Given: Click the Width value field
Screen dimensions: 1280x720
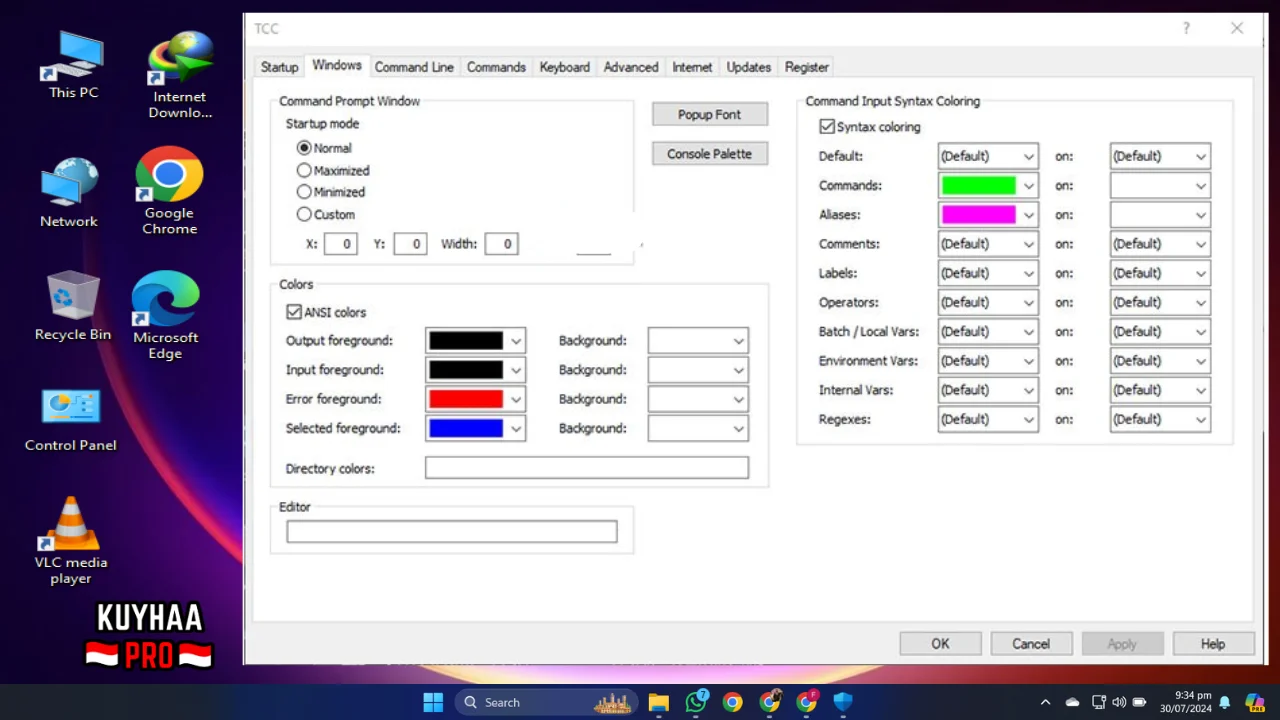Looking at the screenshot, I should pyautogui.click(x=501, y=244).
